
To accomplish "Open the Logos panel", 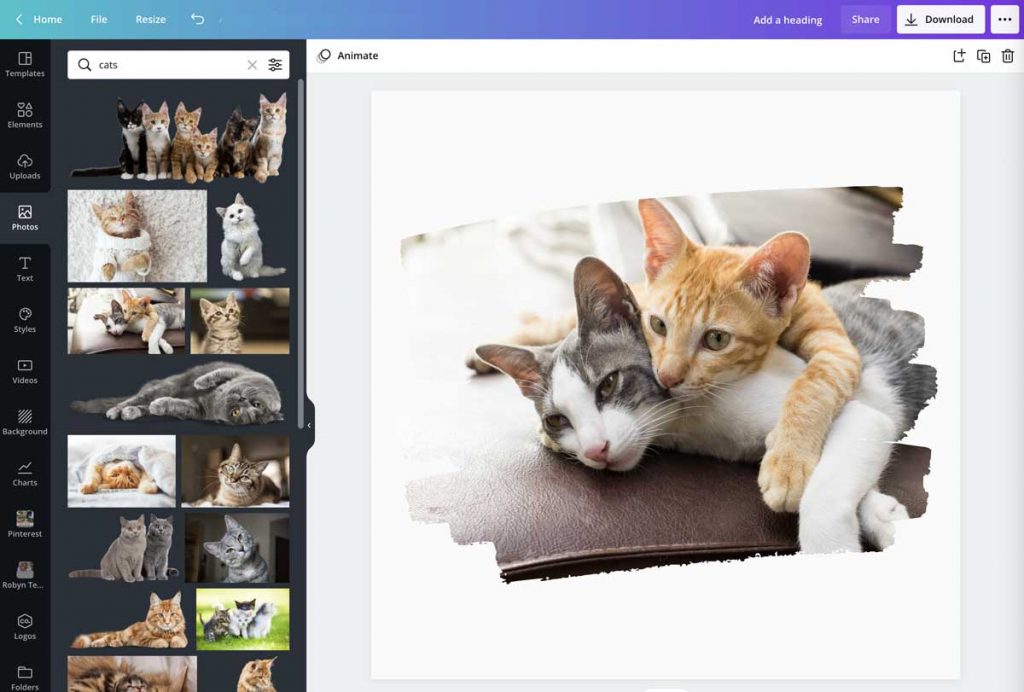I will coord(25,628).
